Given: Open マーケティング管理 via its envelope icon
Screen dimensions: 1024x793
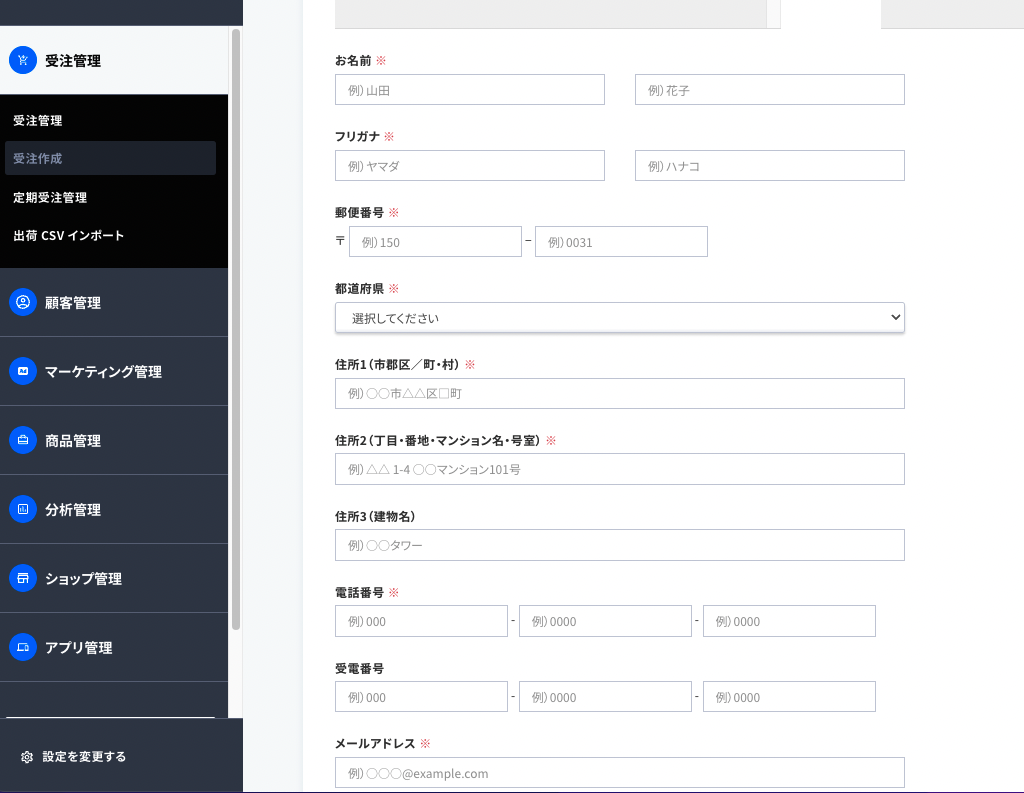Looking at the screenshot, I should pyautogui.click(x=22, y=371).
